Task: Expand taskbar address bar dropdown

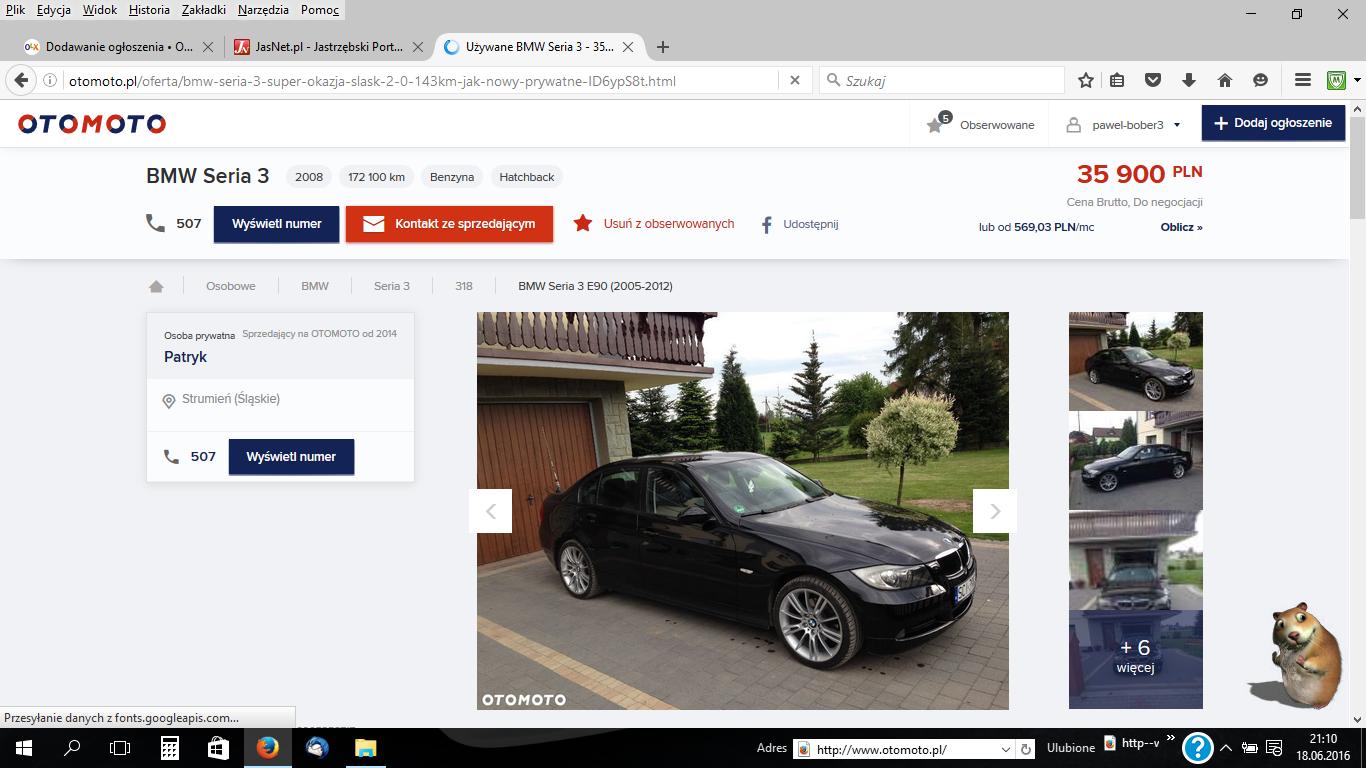Action: point(1005,749)
